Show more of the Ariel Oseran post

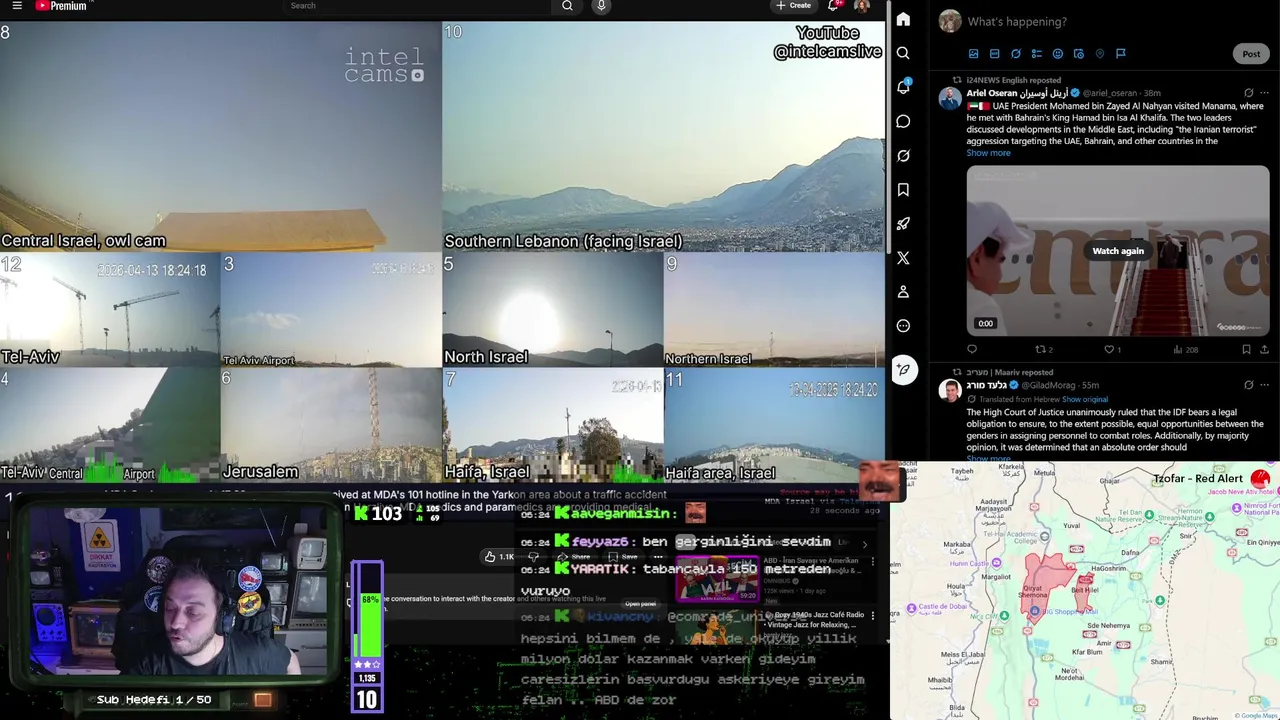click(x=988, y=153)
